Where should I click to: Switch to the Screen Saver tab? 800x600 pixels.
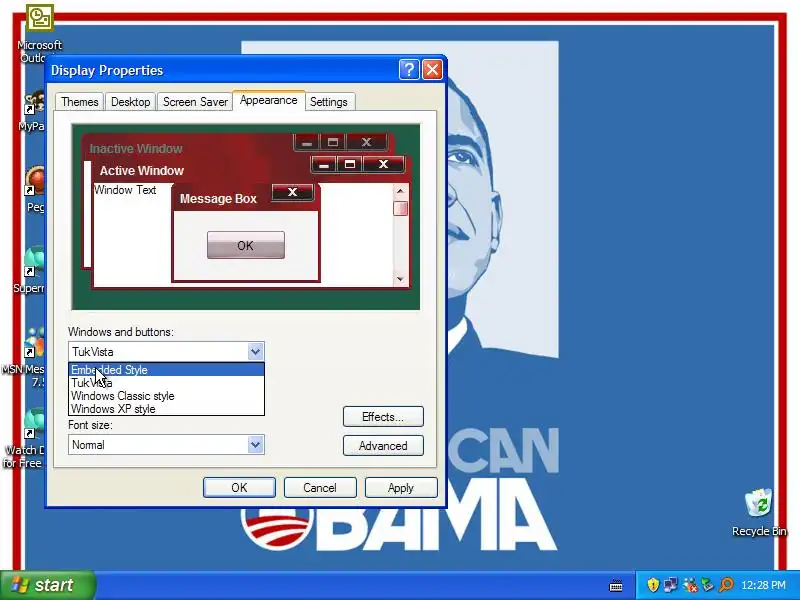(195, 102)
